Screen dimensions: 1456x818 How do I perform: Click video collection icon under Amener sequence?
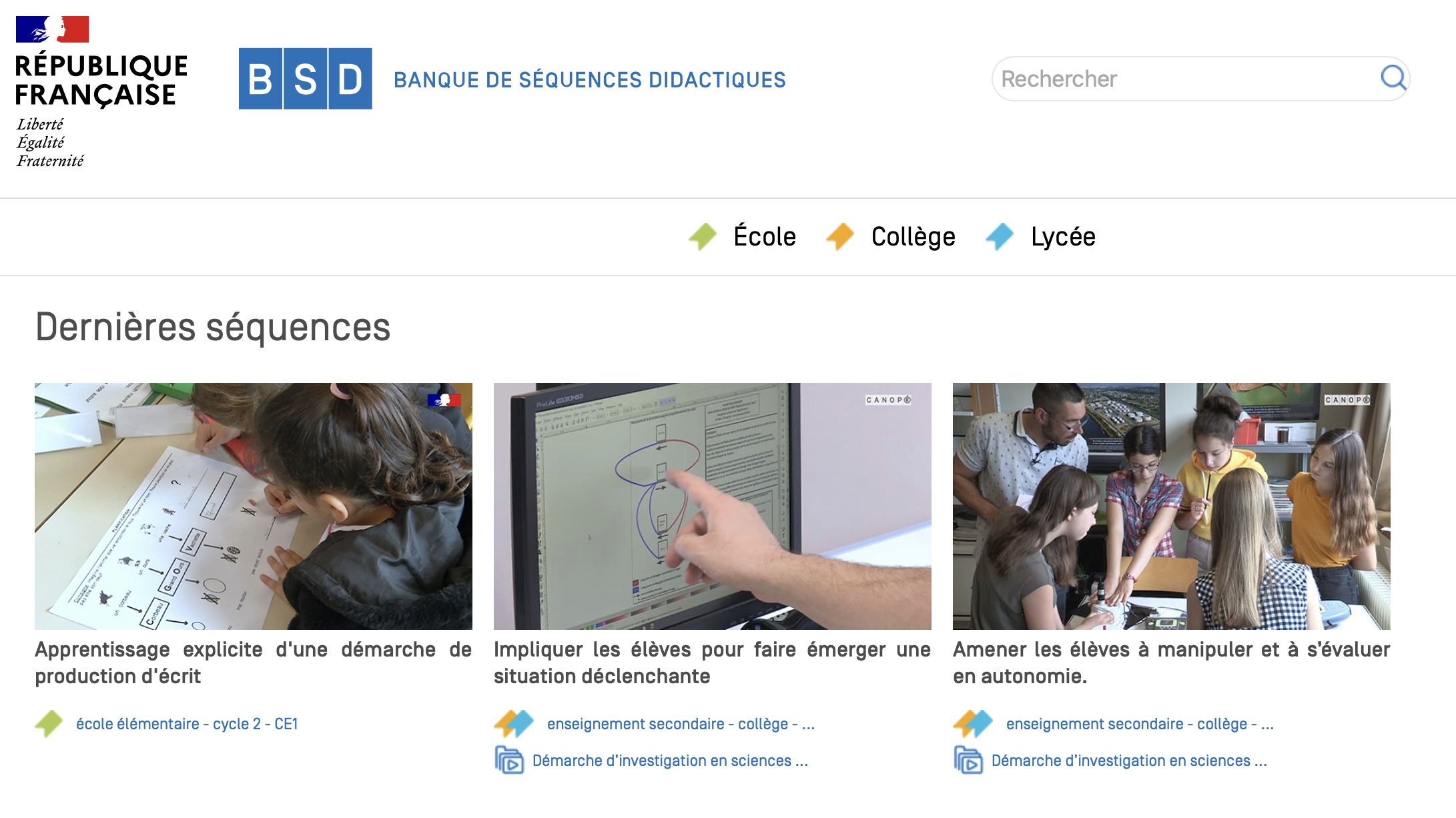coord(968,761)
